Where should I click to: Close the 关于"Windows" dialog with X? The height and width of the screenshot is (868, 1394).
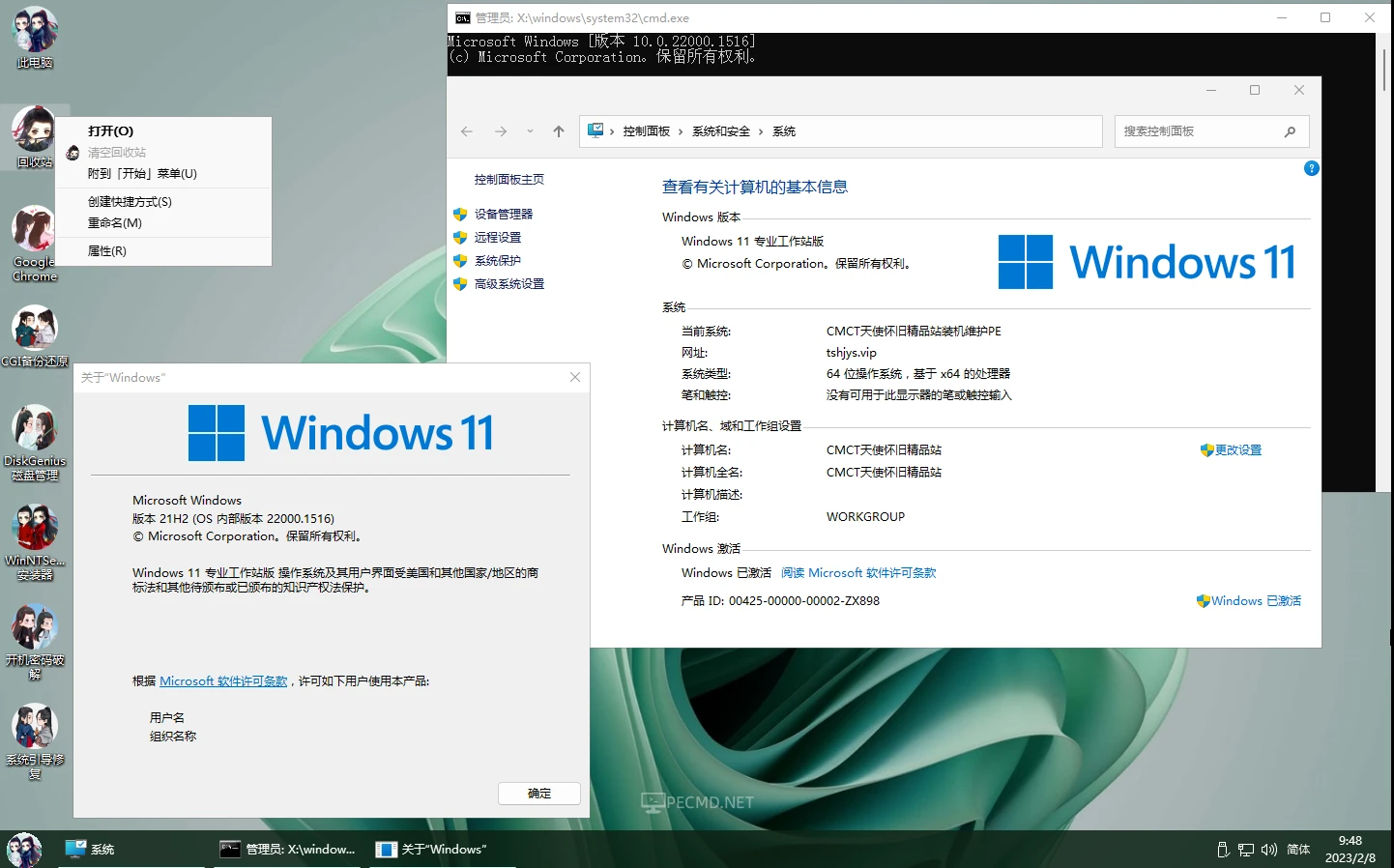point(575,377)
